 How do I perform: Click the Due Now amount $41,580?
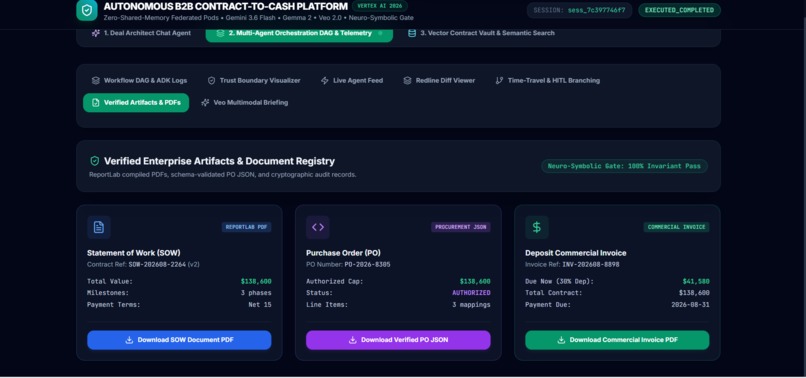click(696, 281)
